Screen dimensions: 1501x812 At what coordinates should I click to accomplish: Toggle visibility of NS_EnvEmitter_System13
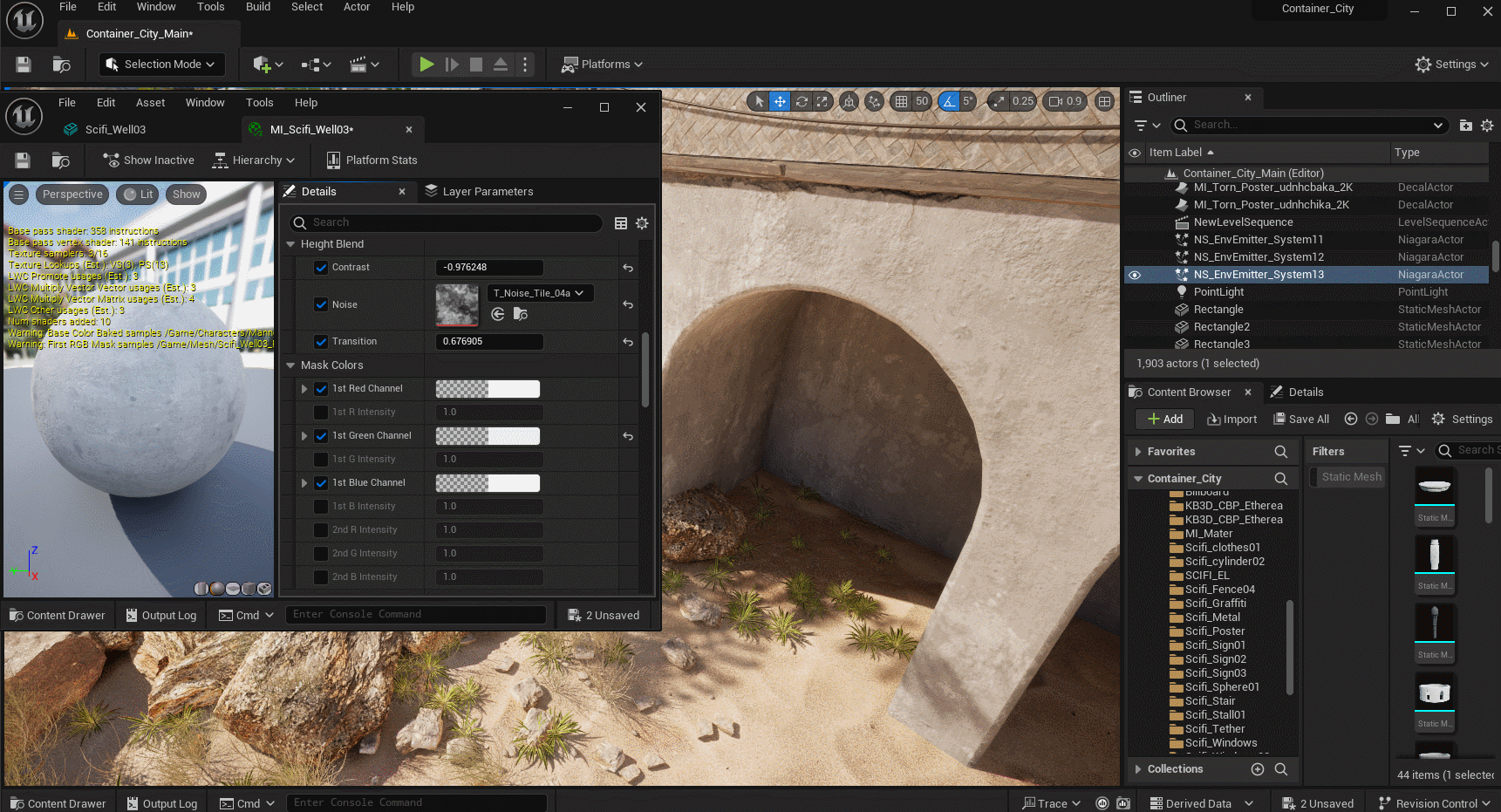tap(1135, 275)
